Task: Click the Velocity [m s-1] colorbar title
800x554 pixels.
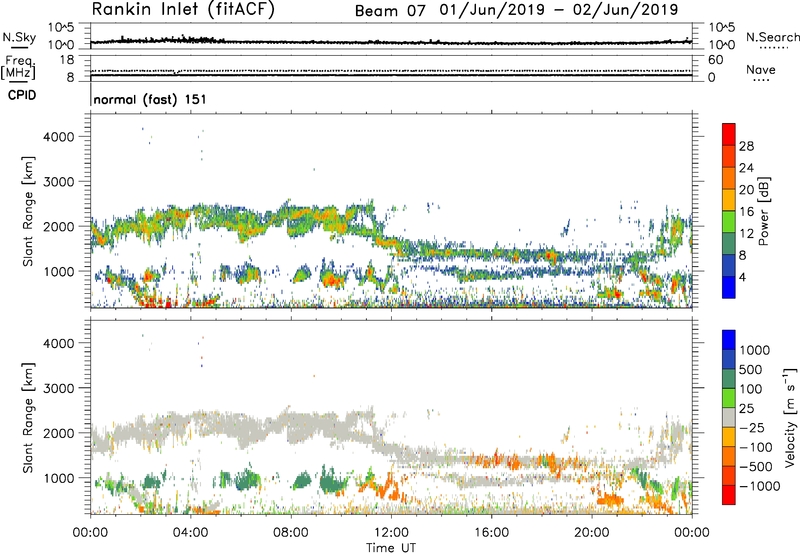Action: (790, 417)
